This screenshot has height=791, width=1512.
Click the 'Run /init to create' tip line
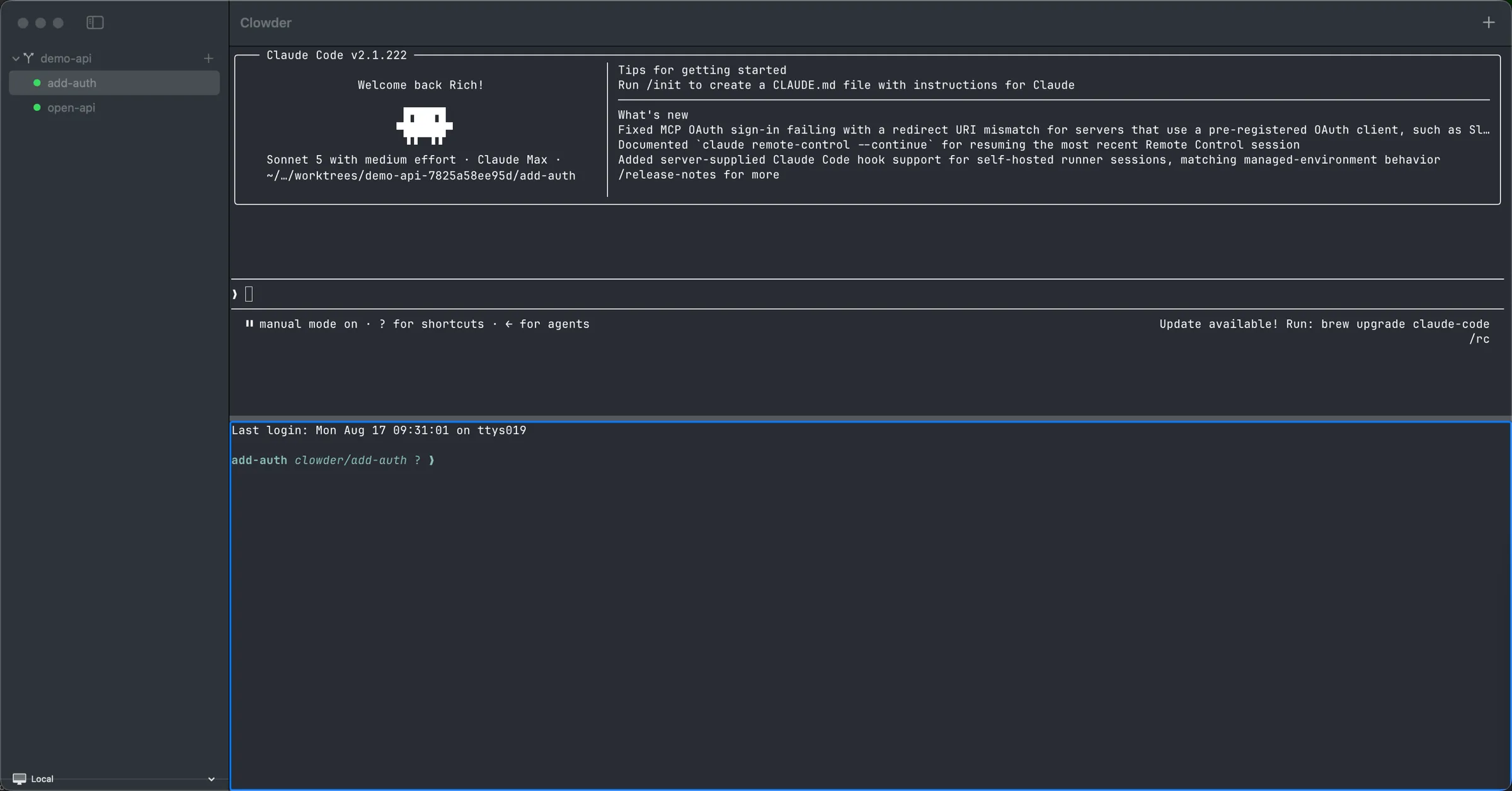[846, 85]
